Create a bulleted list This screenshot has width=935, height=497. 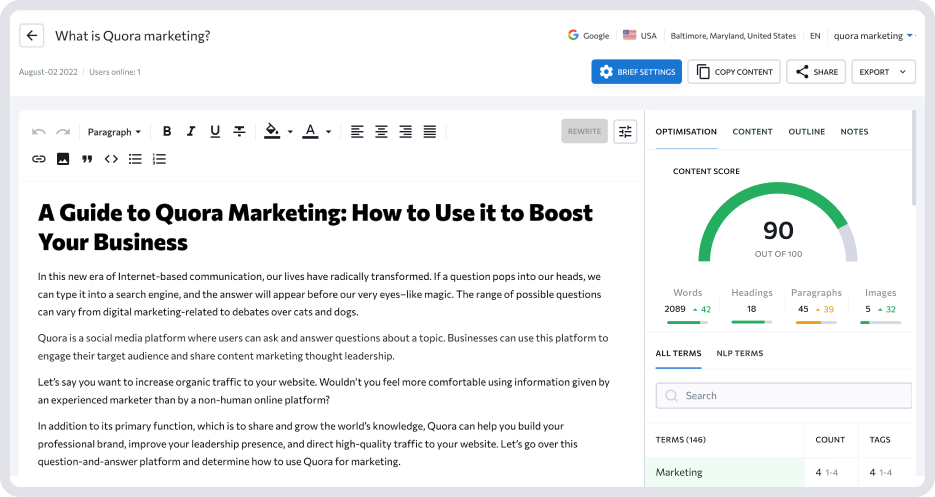[x=135, y=159]
